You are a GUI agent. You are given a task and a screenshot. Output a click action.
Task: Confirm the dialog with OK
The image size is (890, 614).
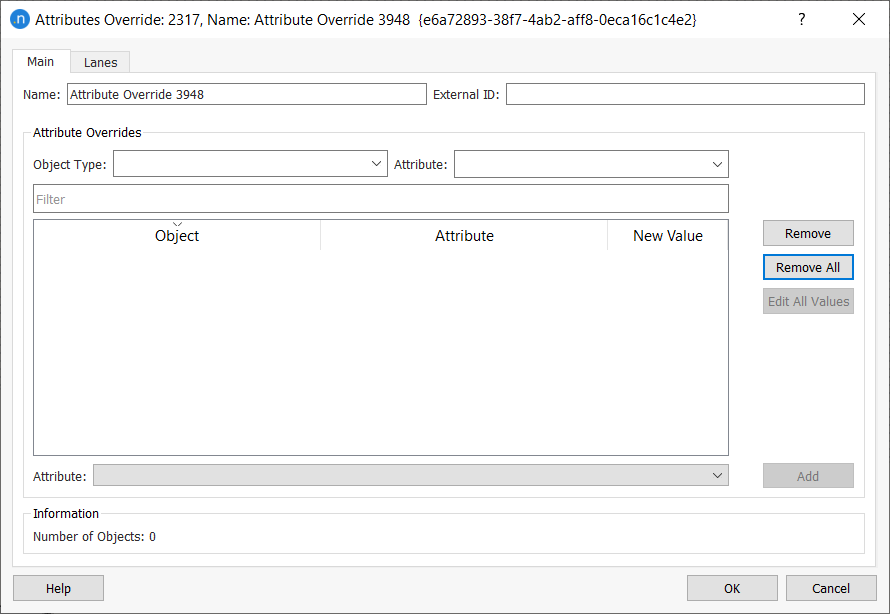click(732, 588)
